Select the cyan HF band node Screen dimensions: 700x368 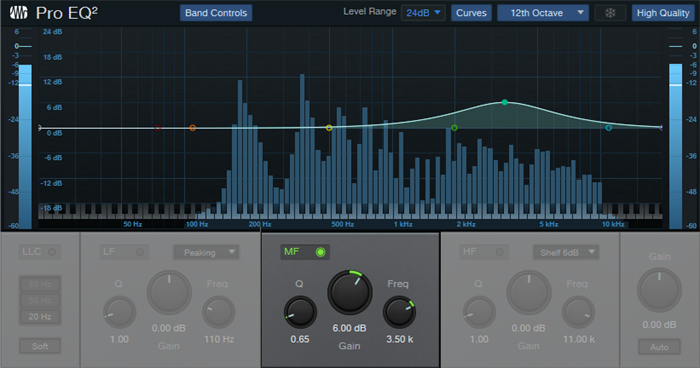(x=608, y=128)
